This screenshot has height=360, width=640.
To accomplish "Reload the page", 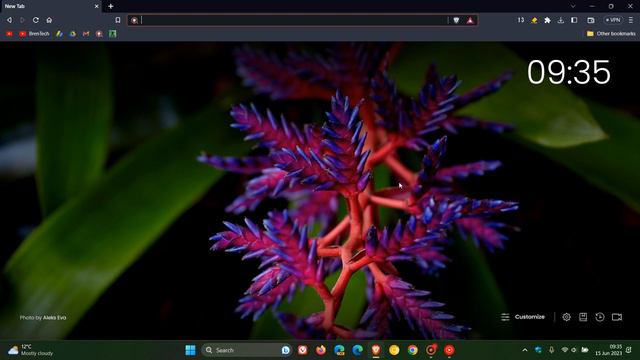I will tap(36, 20).
